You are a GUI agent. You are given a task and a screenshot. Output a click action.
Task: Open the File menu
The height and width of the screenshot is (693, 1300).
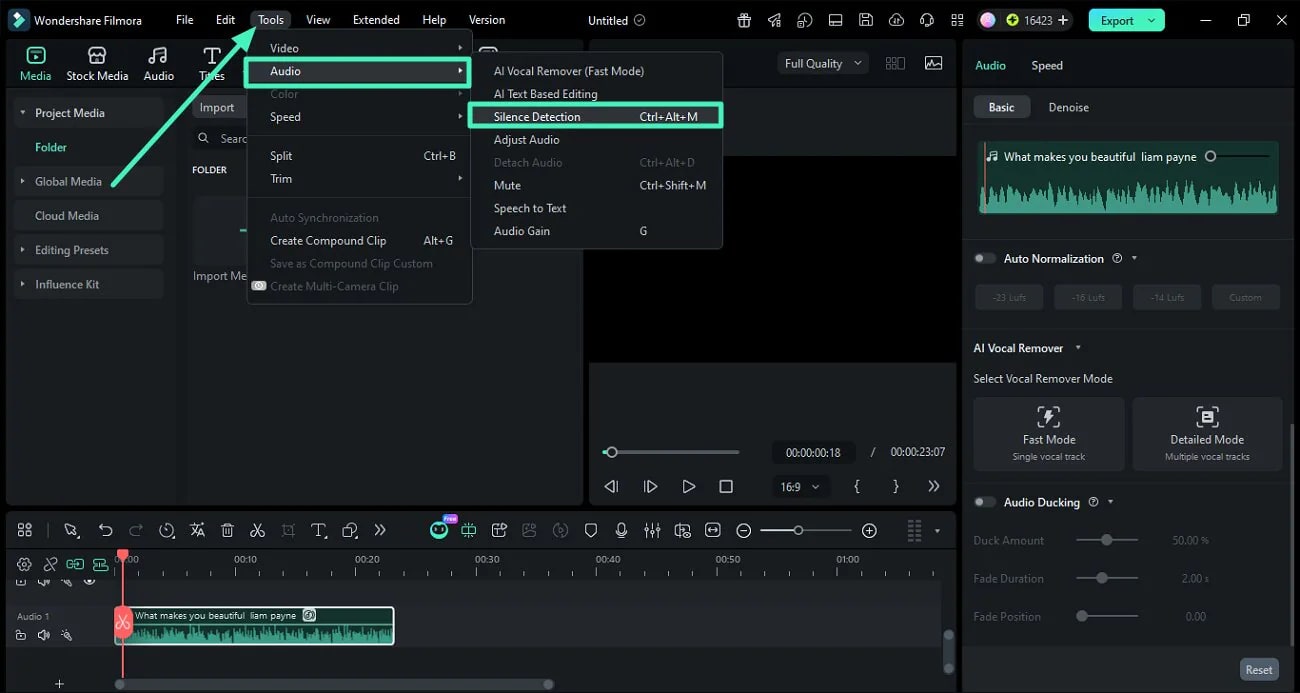pos(184,20)
